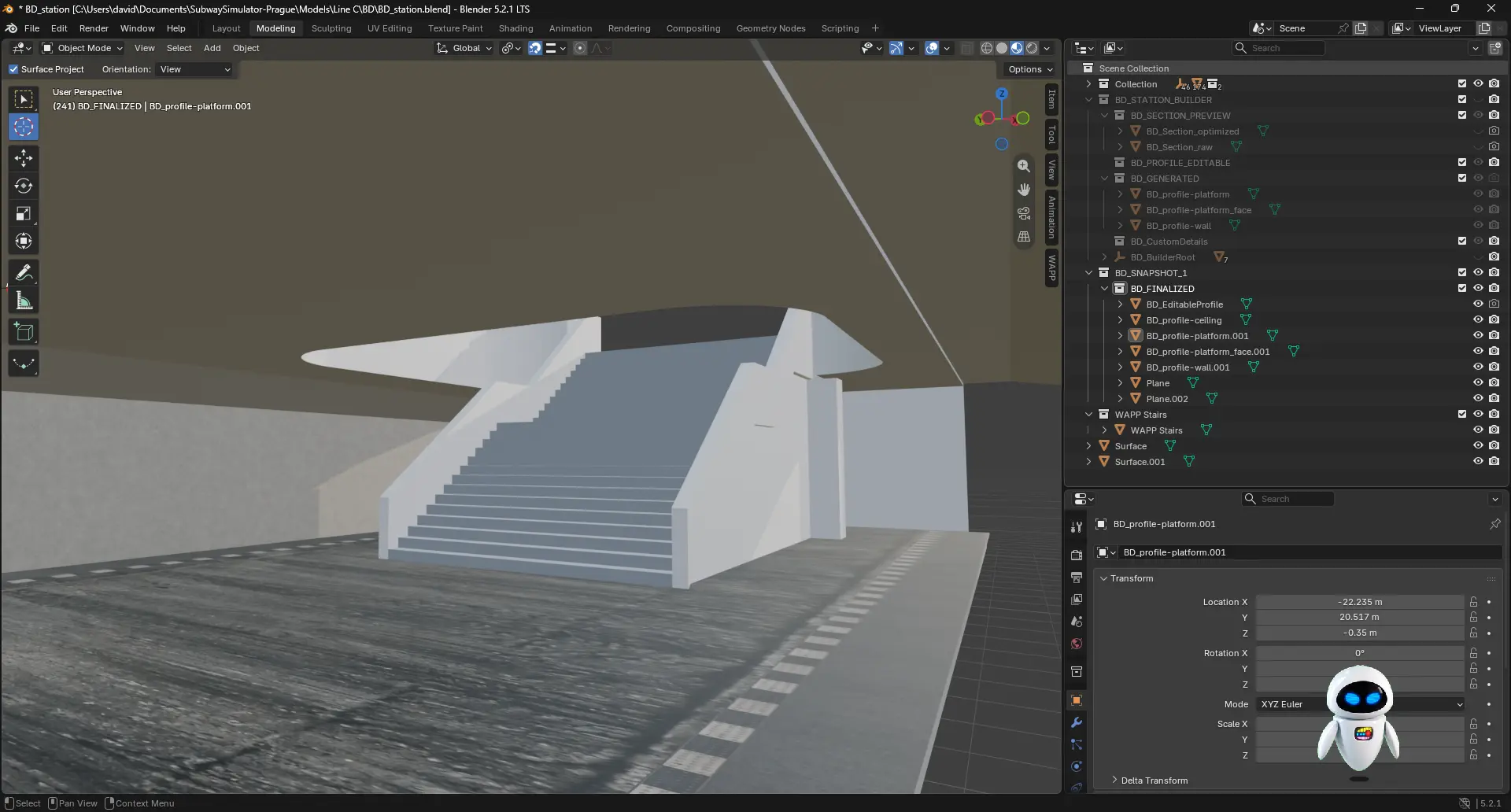Click the Location X value field

1359,602
